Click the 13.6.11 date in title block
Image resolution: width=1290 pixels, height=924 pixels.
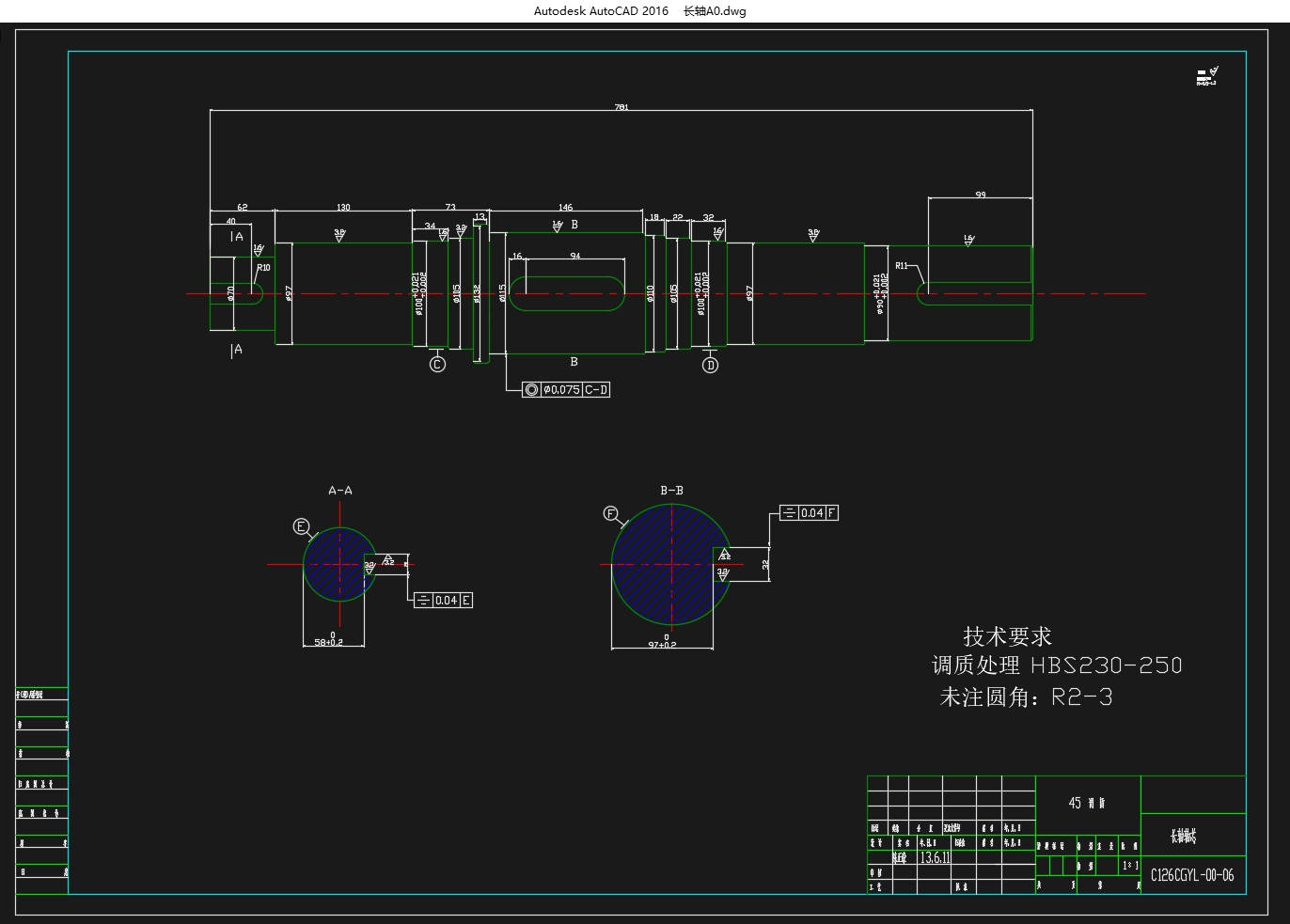[x=935, y=858]
